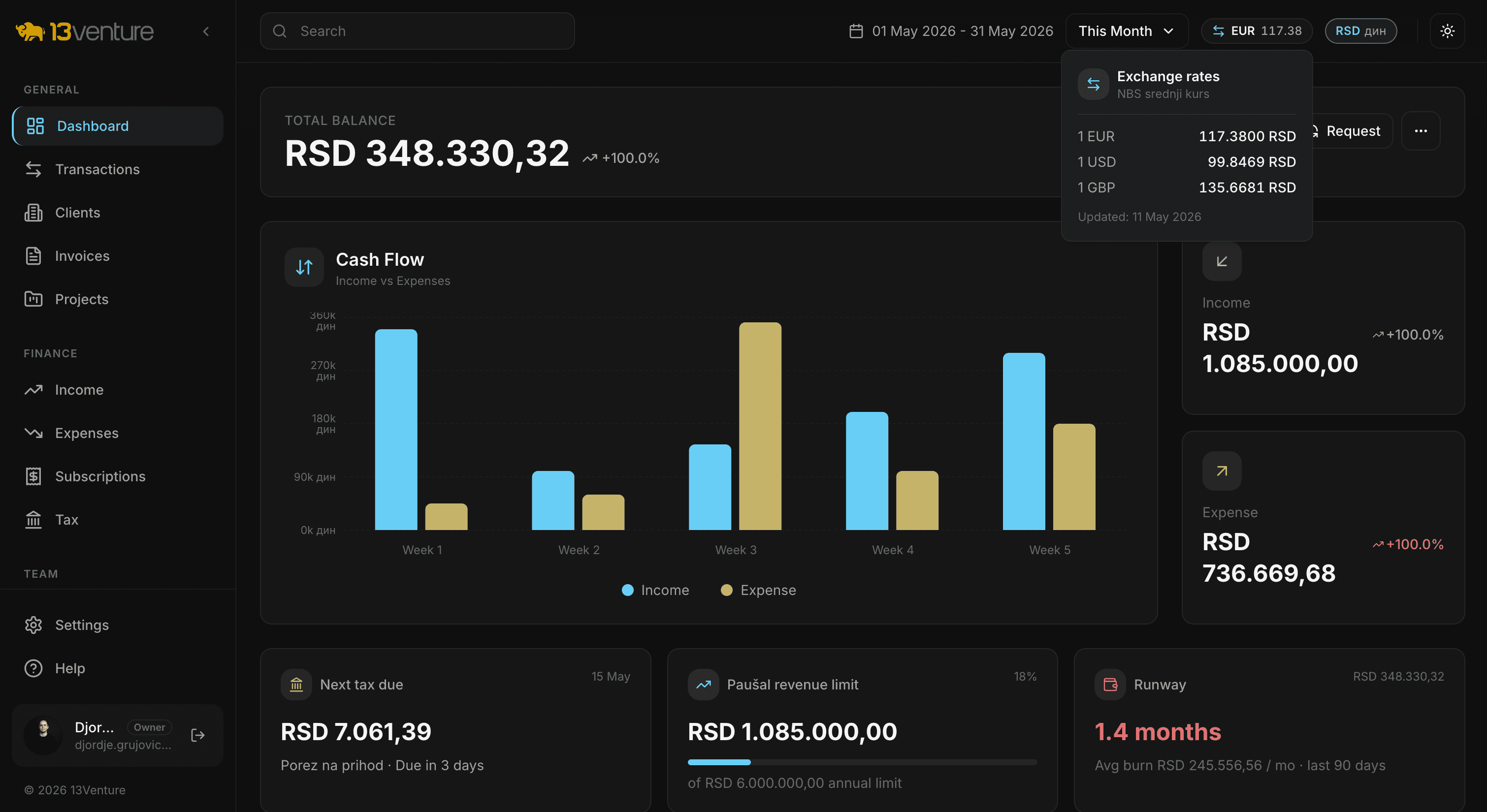The height and width of the screenshot is (812, 1487).
Task: Click the income amount 1.085.000,00
Action: 1280,364
